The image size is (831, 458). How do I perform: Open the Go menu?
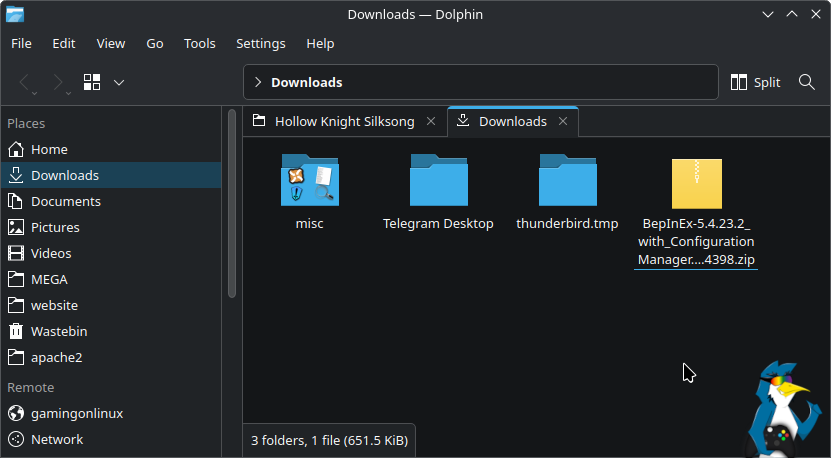[155, 43]
